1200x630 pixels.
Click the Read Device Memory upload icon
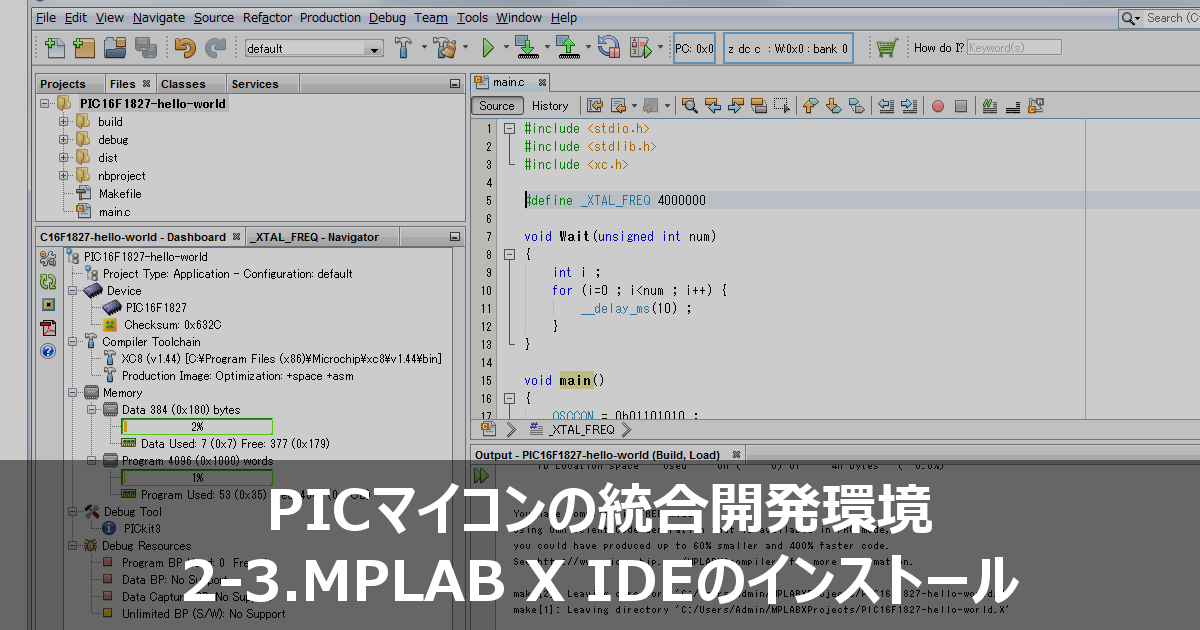tap(567, 47)
